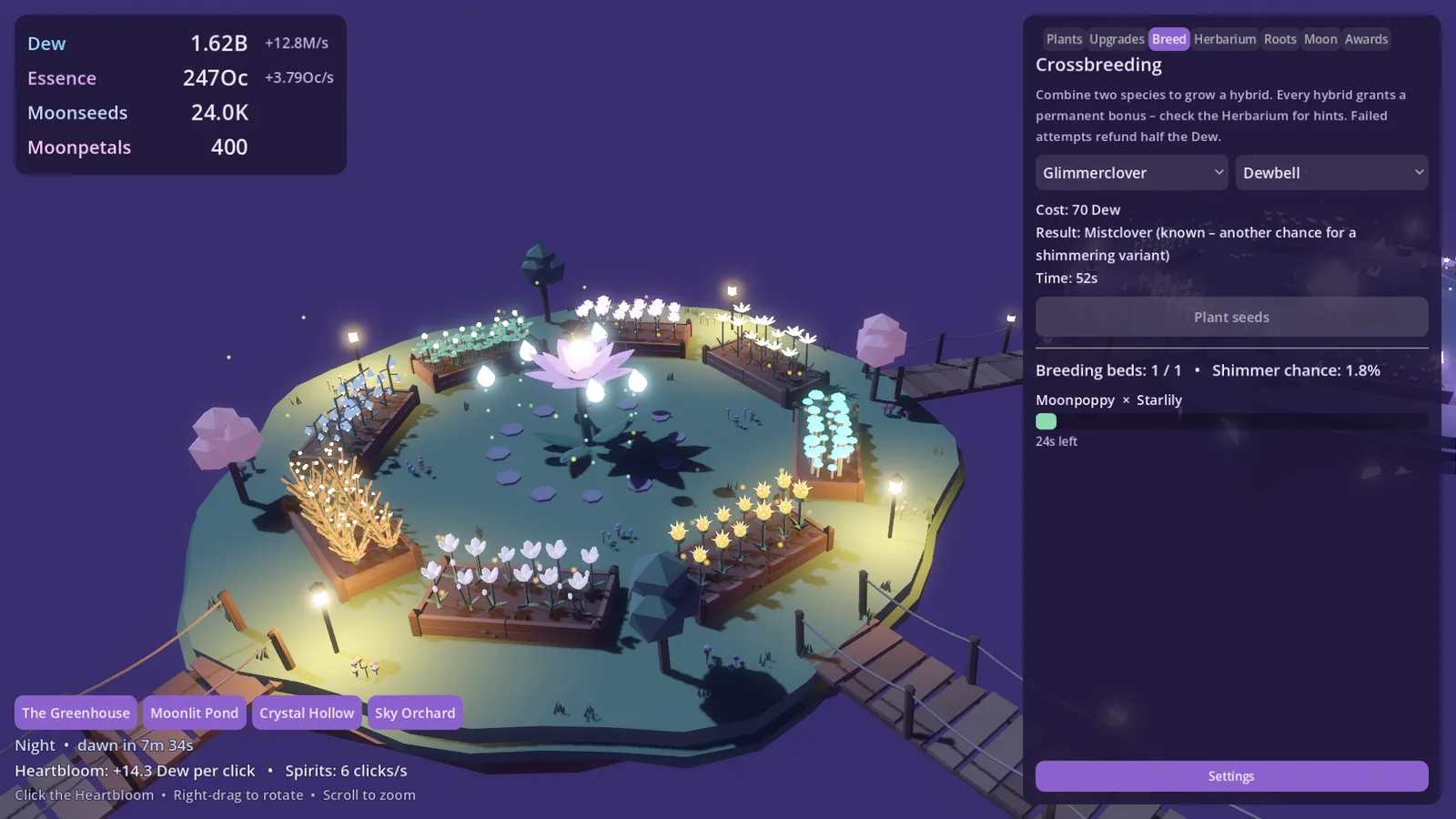Viewport: 1456px width, 819px height.
Task: Click the dawn countdown timer text
Action: [136, 745]
